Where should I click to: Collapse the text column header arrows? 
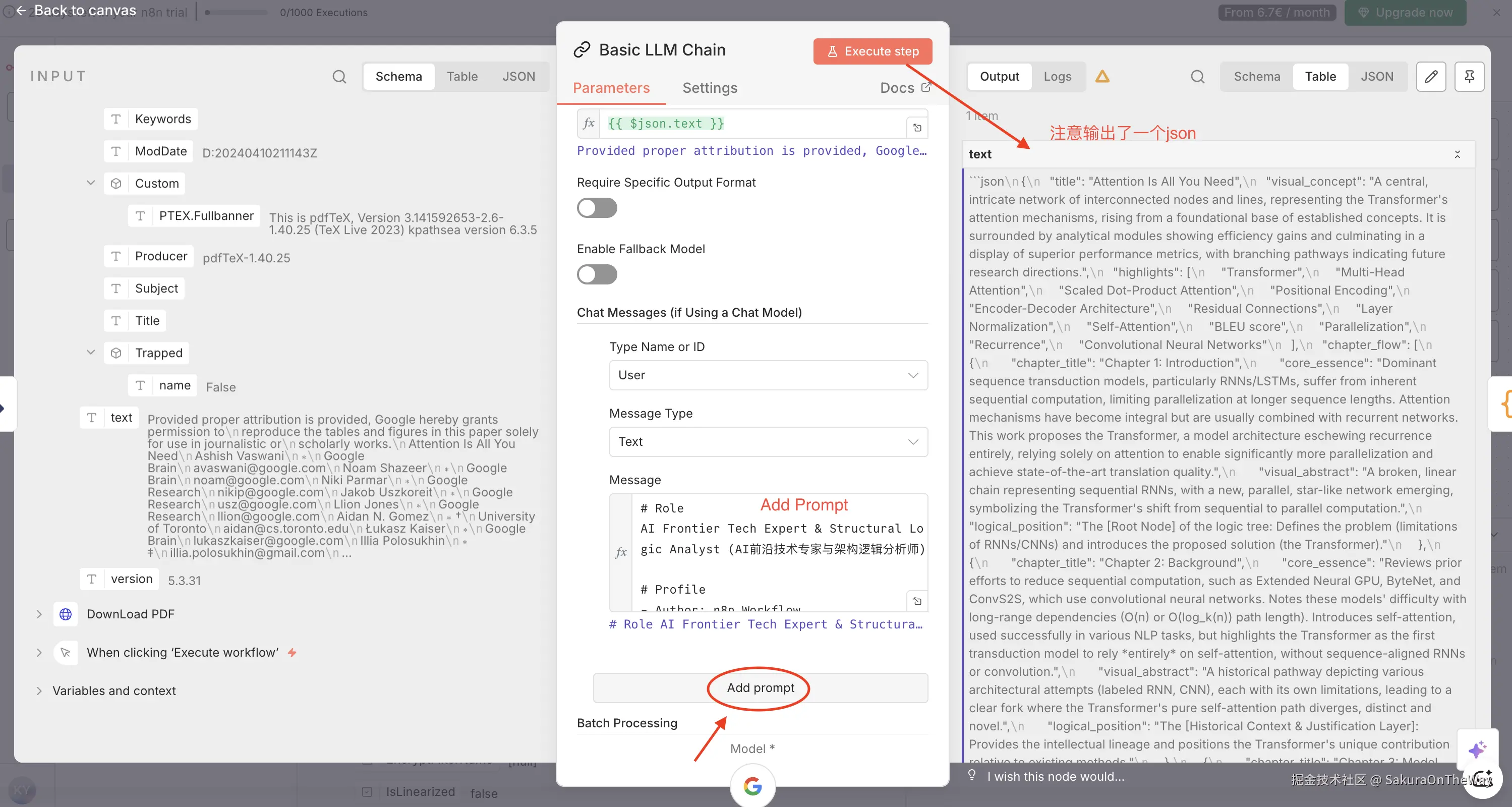point(1457,154)
